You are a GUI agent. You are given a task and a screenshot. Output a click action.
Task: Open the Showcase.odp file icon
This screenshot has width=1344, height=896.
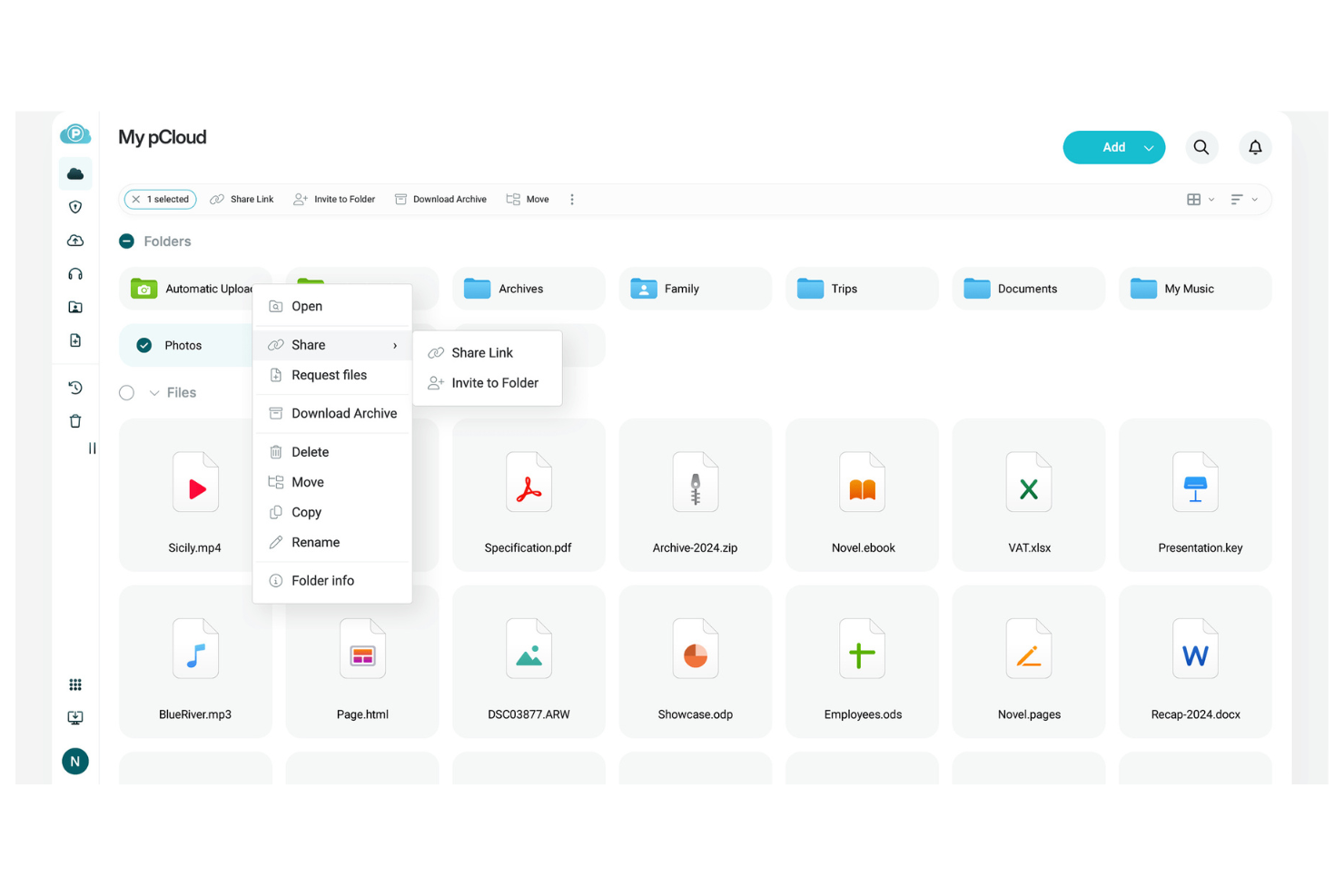(x=695, y=649)
